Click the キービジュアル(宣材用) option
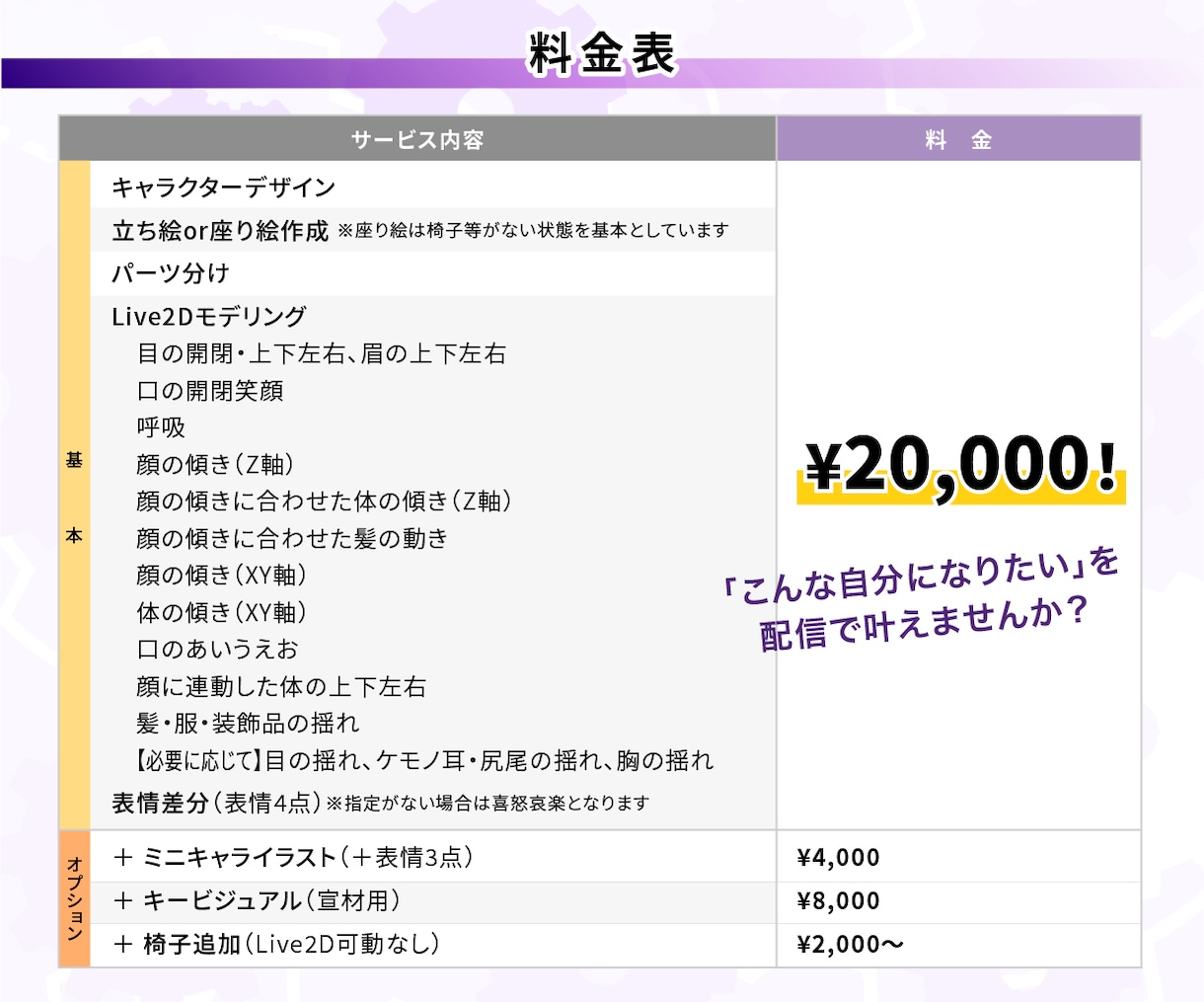 [257, 900]
